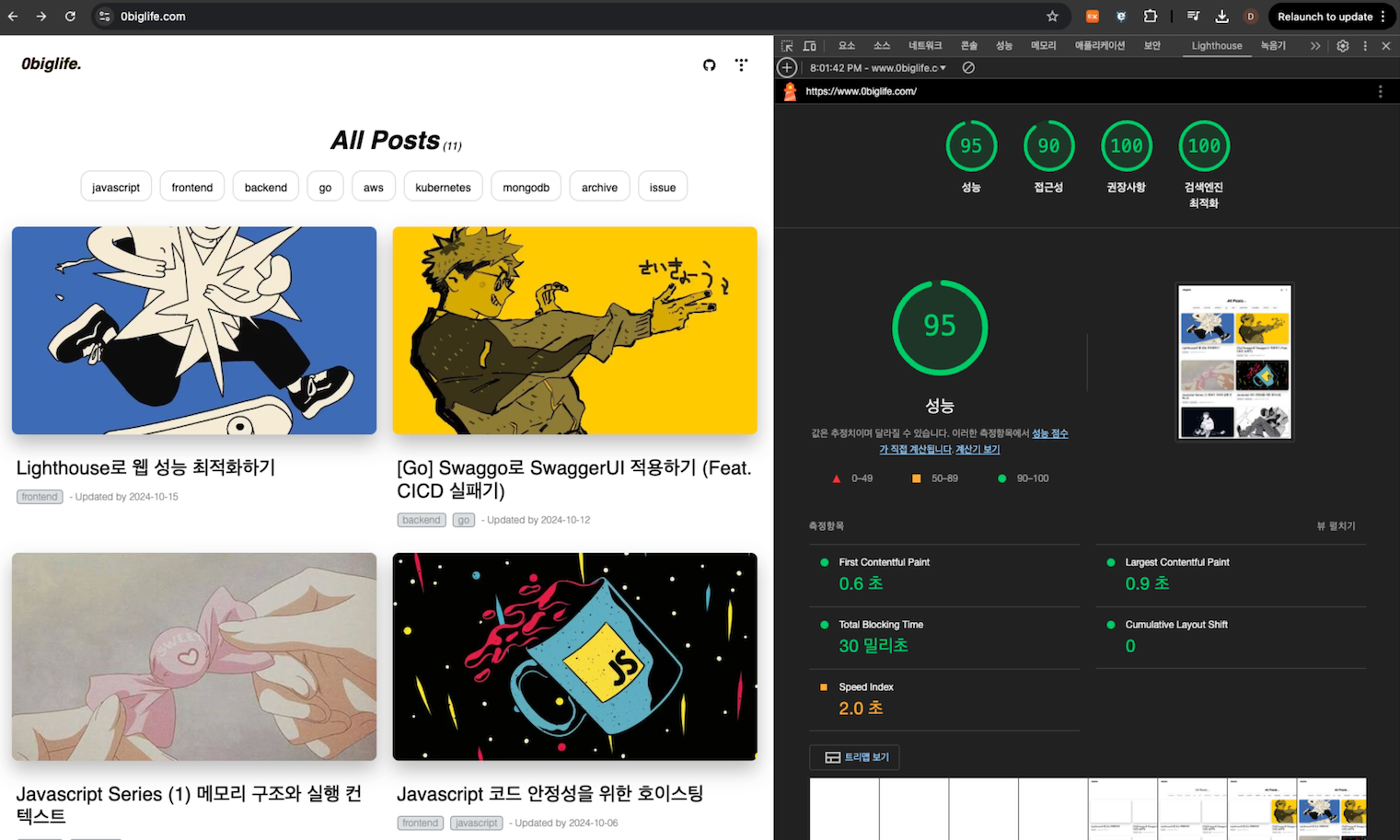1400x840 pixels.
Task: Open the dots menu icon in blog header
Action: point(741,64)
